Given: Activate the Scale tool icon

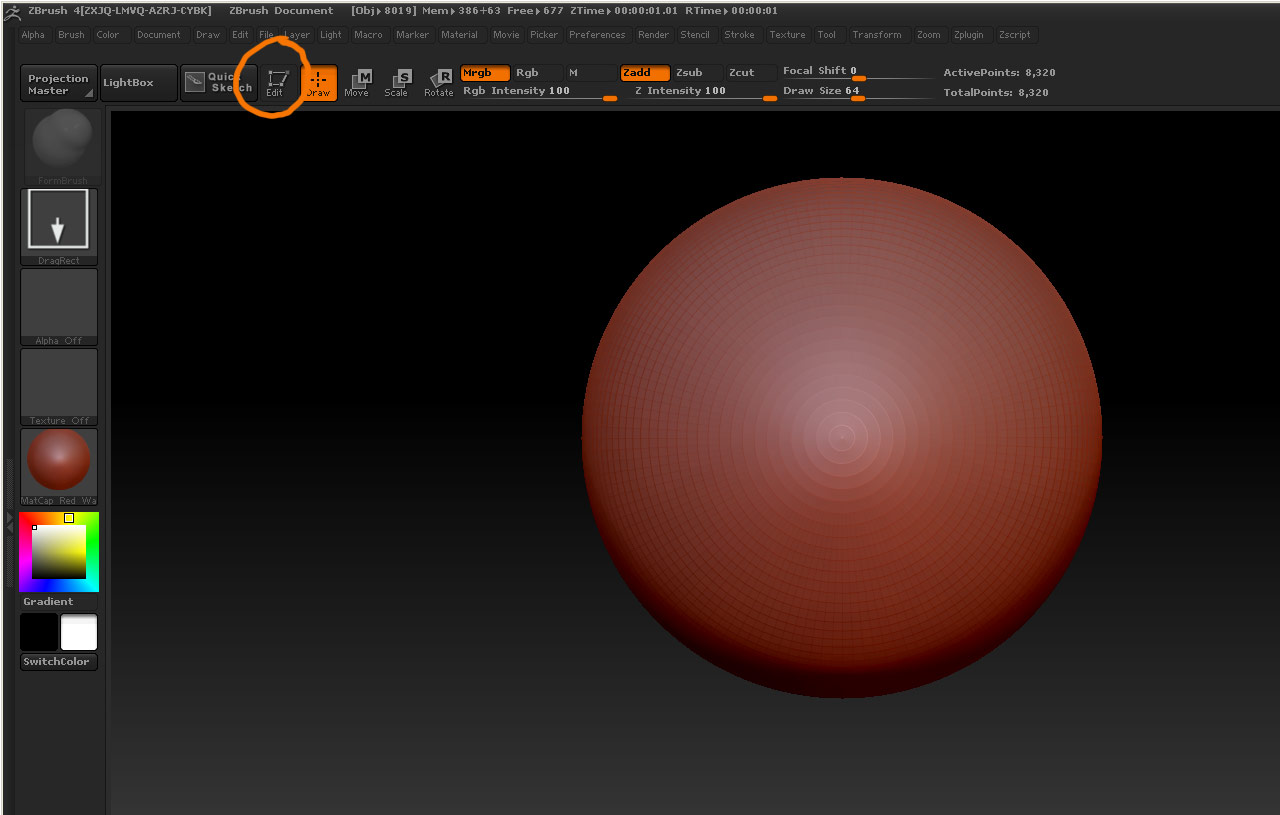Looking at the screenshot, I should pyautogui.click(x=398, y=82).
